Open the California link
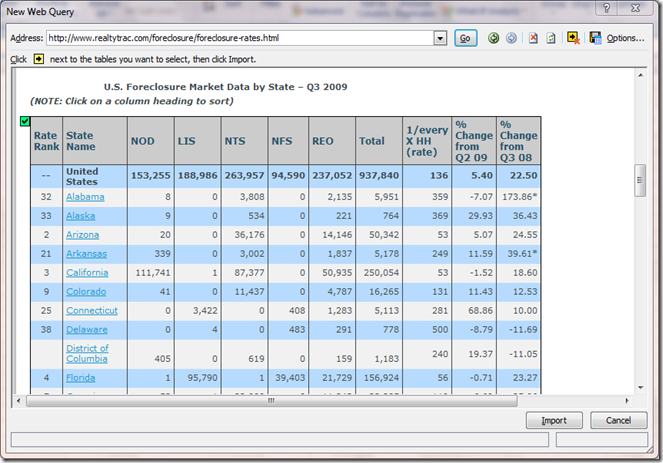This screenshot has width=663, height=463. 87,273
